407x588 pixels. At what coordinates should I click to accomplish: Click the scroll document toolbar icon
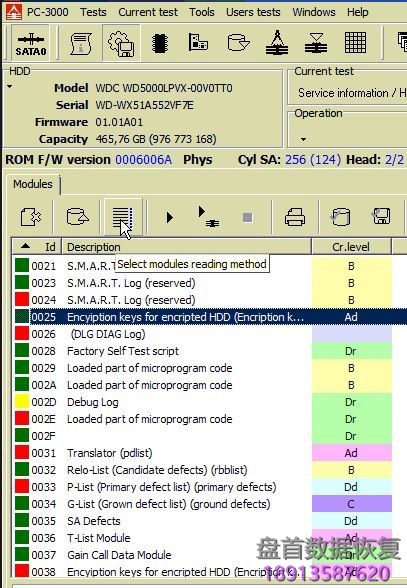(81, 43)
